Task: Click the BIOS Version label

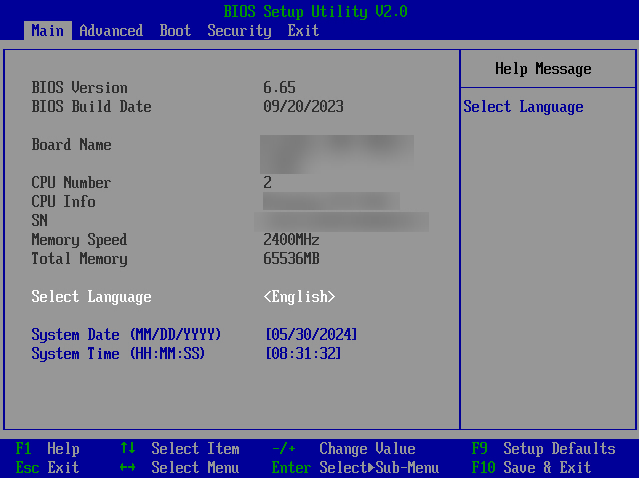Action: (x=79, y=87)
